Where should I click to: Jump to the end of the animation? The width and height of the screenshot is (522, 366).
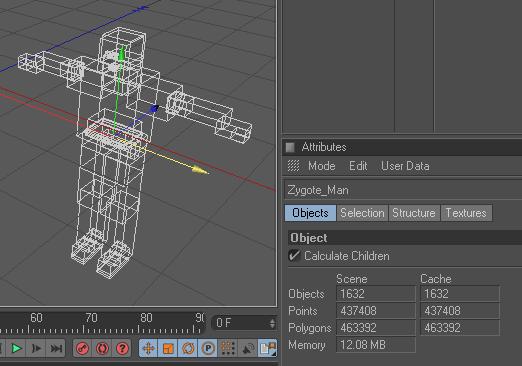coord(56,348)
